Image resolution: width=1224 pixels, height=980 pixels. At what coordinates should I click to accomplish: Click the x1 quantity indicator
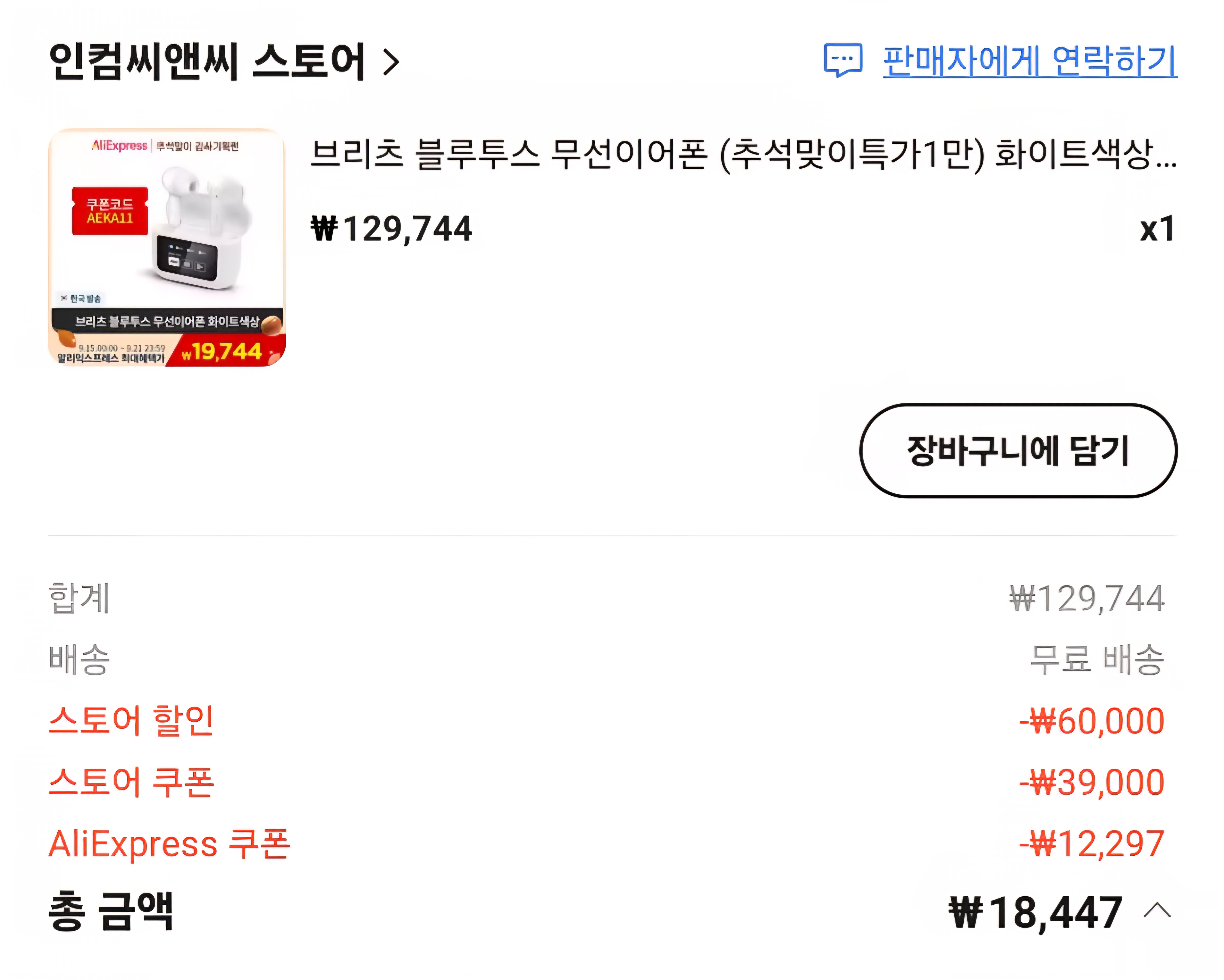[1156, 229]
